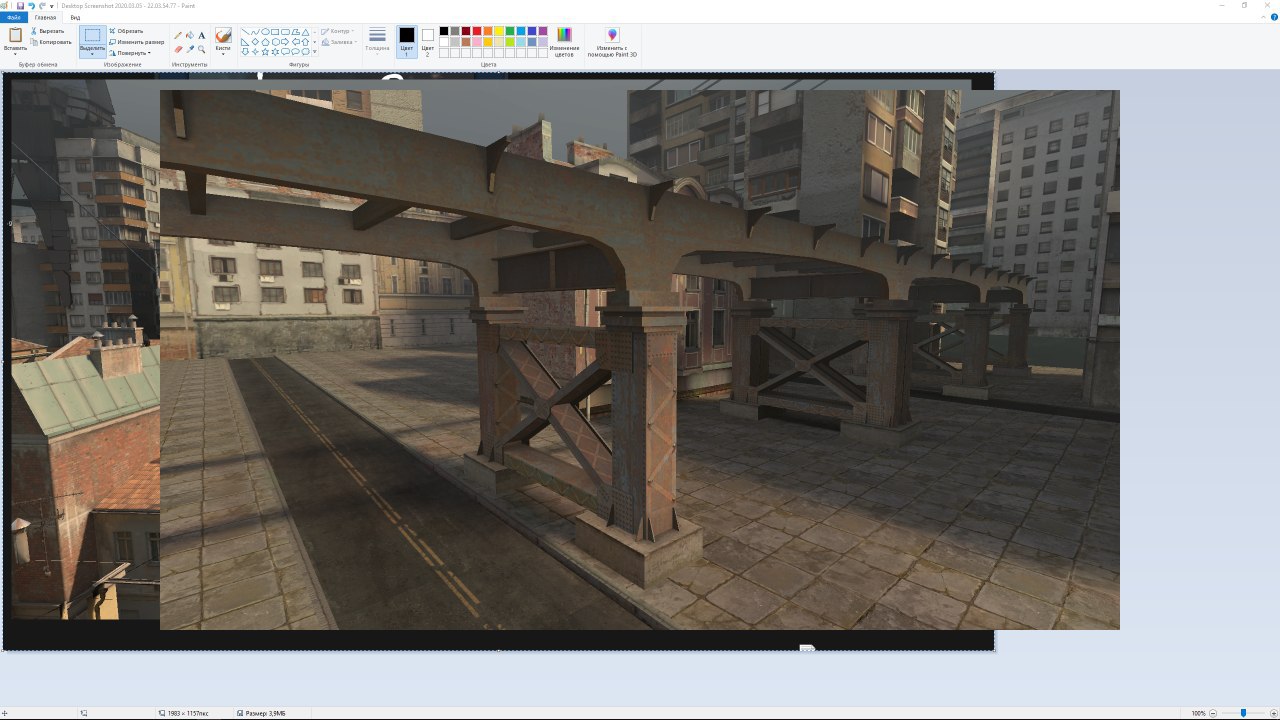Select the Eraser tool

pos(178,49)
